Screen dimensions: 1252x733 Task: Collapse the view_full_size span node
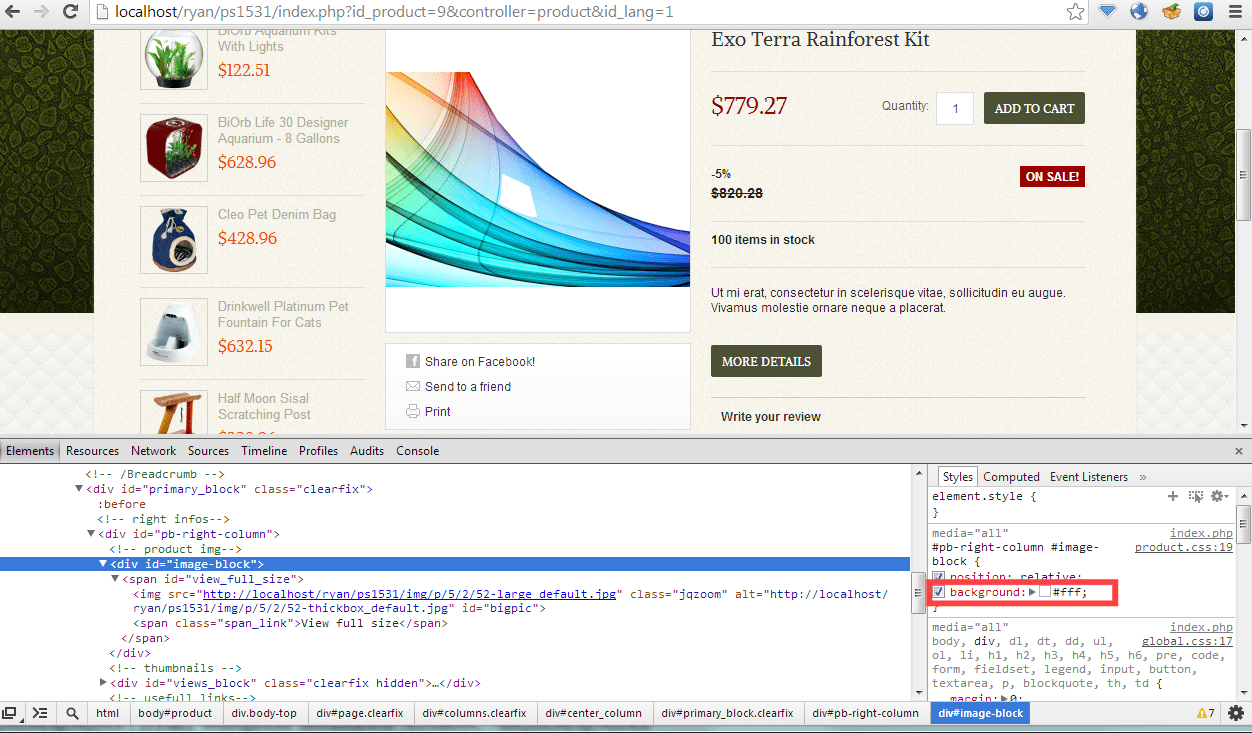[115, 579]
